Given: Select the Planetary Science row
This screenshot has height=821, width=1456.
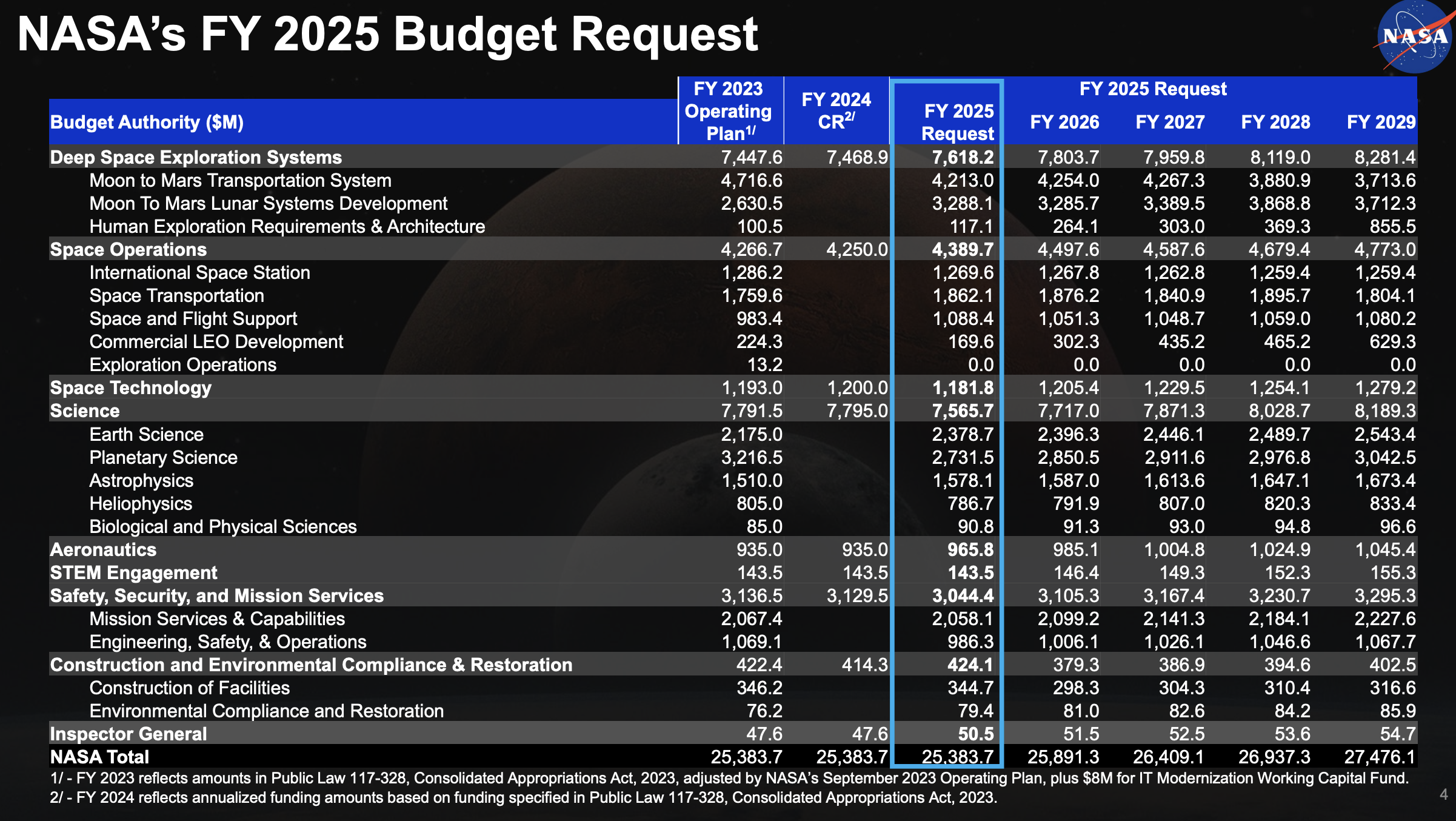Looking at the screenshot, I should coord(162,457).
